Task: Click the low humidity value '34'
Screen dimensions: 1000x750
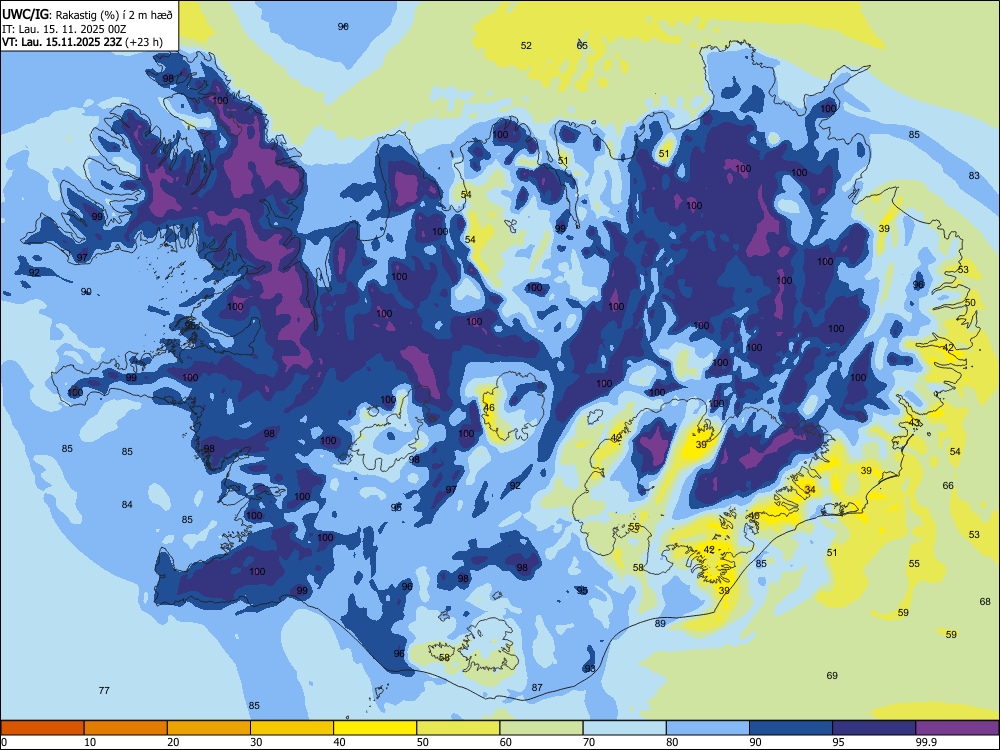Action: click(810, 490)
